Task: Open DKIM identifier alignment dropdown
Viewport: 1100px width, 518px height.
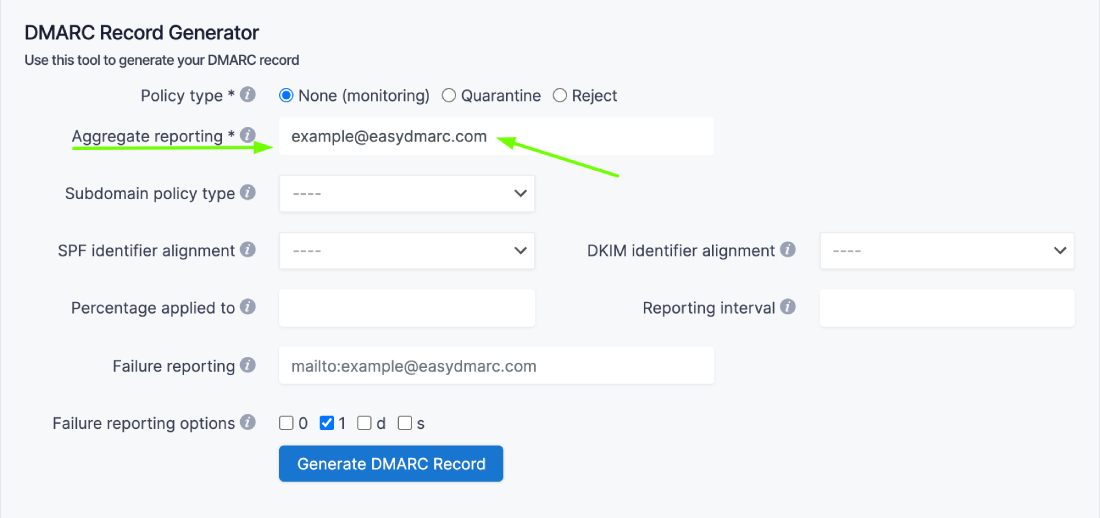Action: [x=947, y=251]
